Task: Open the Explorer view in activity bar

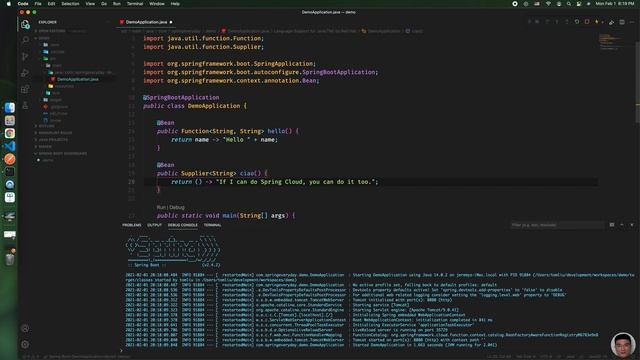Action: coord(25,24)
